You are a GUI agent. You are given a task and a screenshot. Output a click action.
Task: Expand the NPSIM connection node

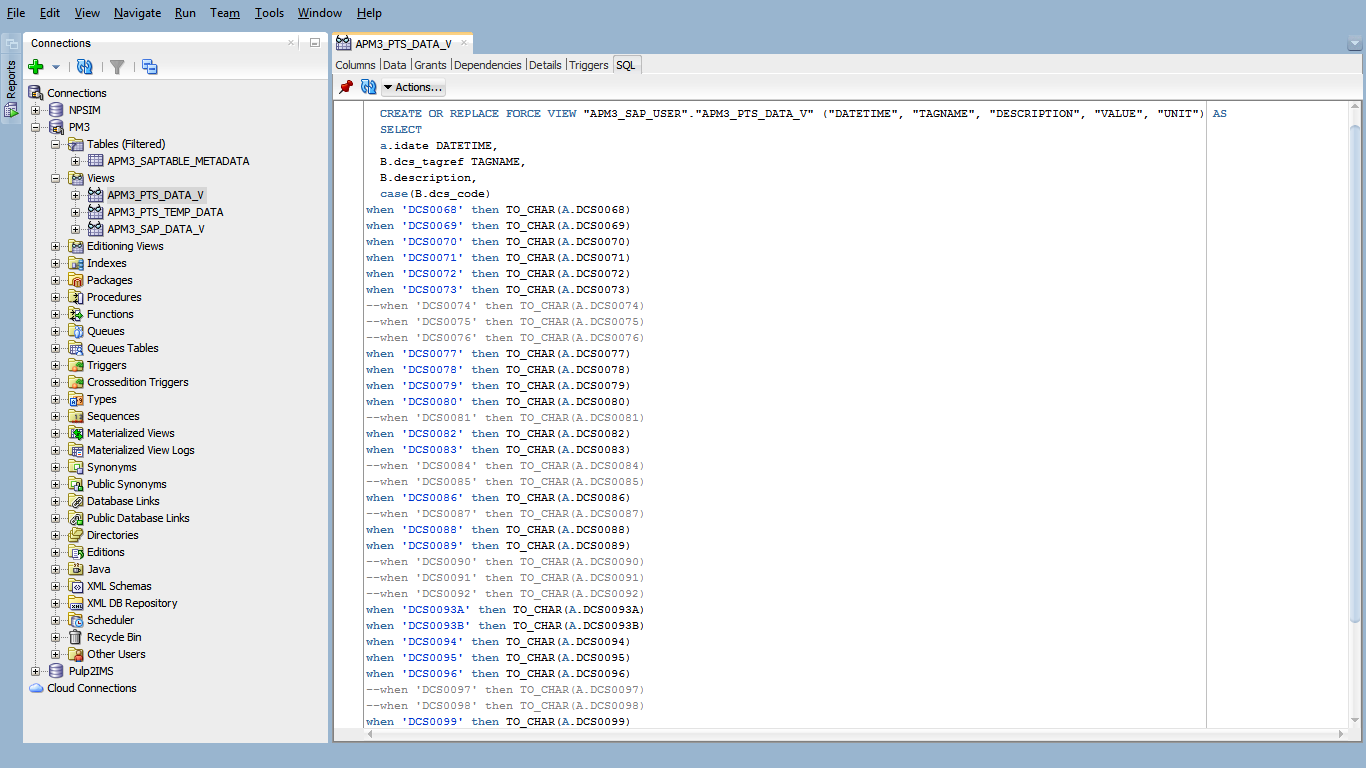[36, 110]
